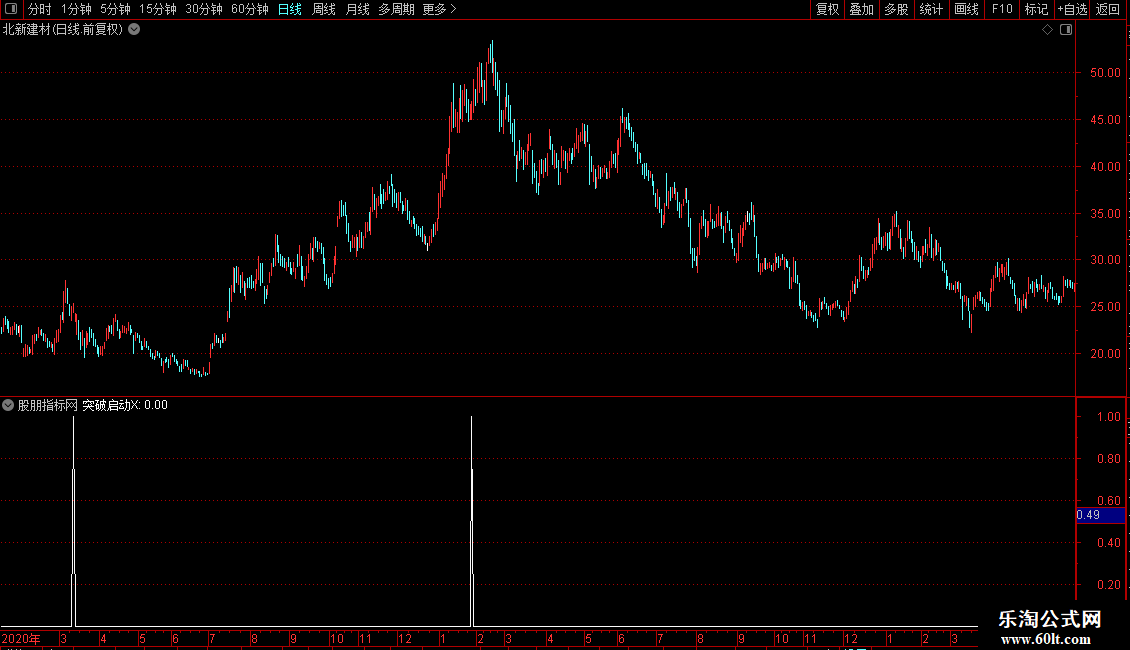Click the 0.20 indicator axis label
The height and width of the screenshot is (650, 1130).
coord(1108,585)
